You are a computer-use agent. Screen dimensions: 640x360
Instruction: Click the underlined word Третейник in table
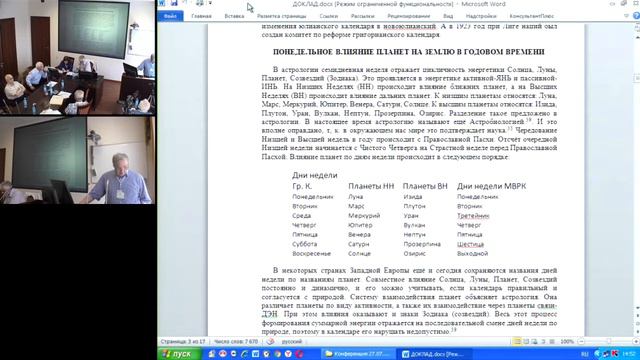[x=473, y=216]
